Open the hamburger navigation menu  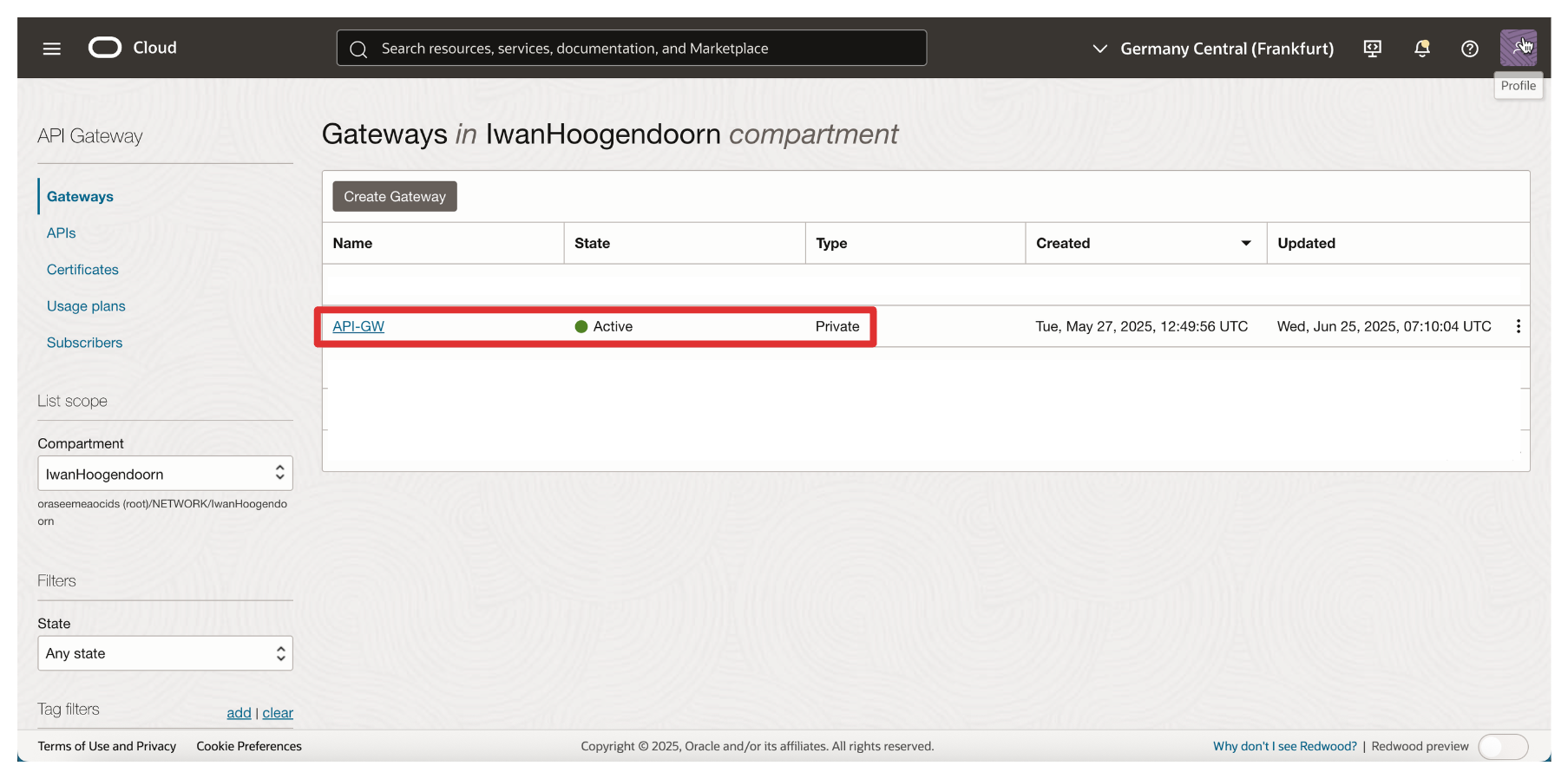(x=52, y=49)
